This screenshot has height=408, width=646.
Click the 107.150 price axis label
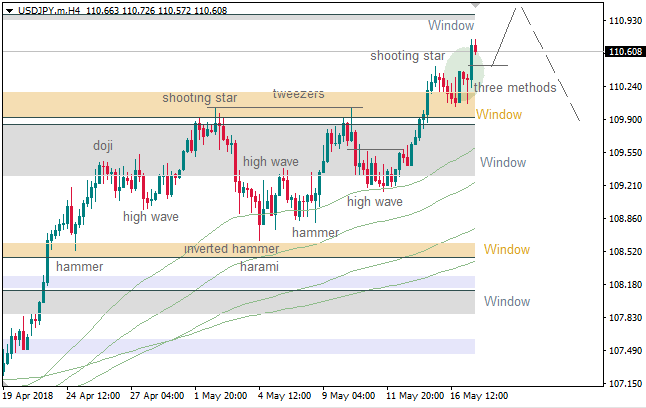point(624,384)
